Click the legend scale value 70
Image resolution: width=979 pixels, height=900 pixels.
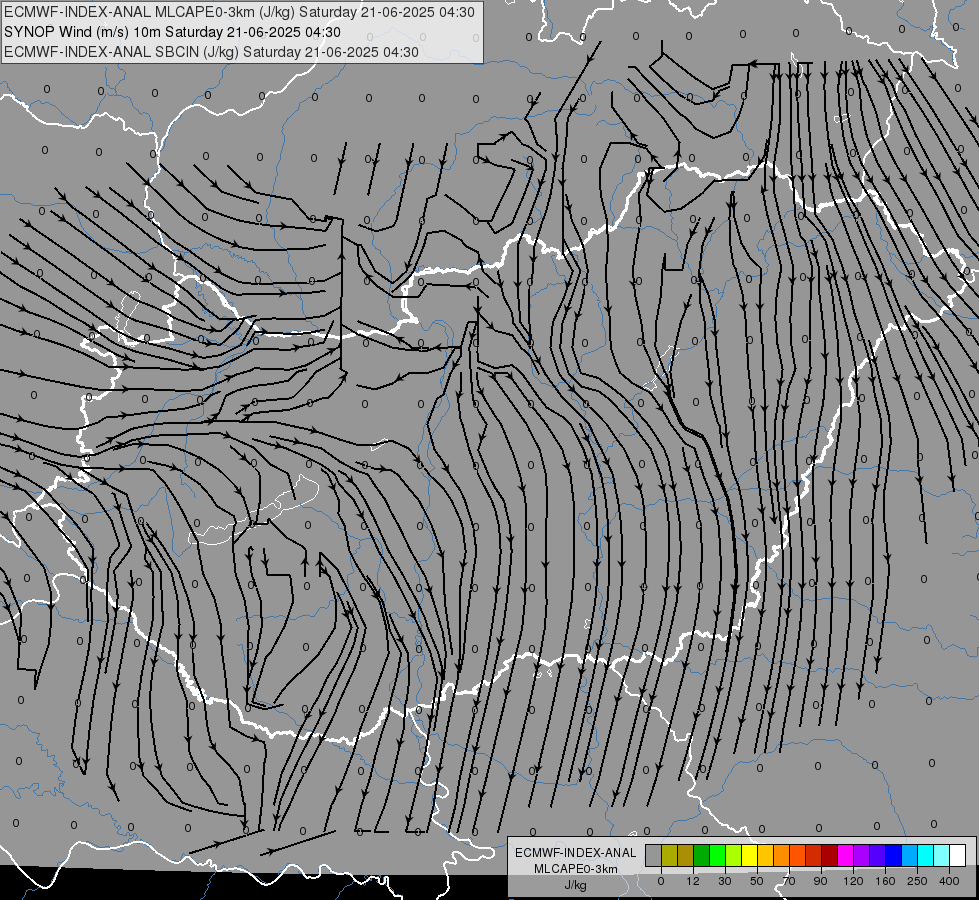coord(789,881)
